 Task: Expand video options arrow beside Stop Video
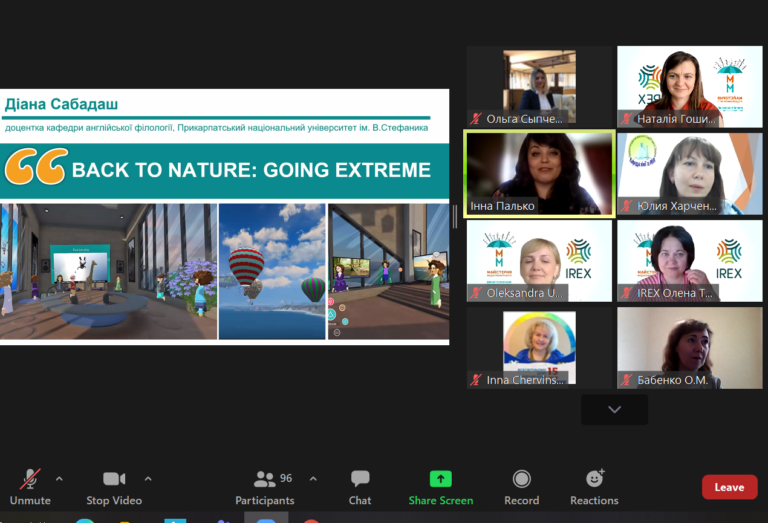pos(148,478)
